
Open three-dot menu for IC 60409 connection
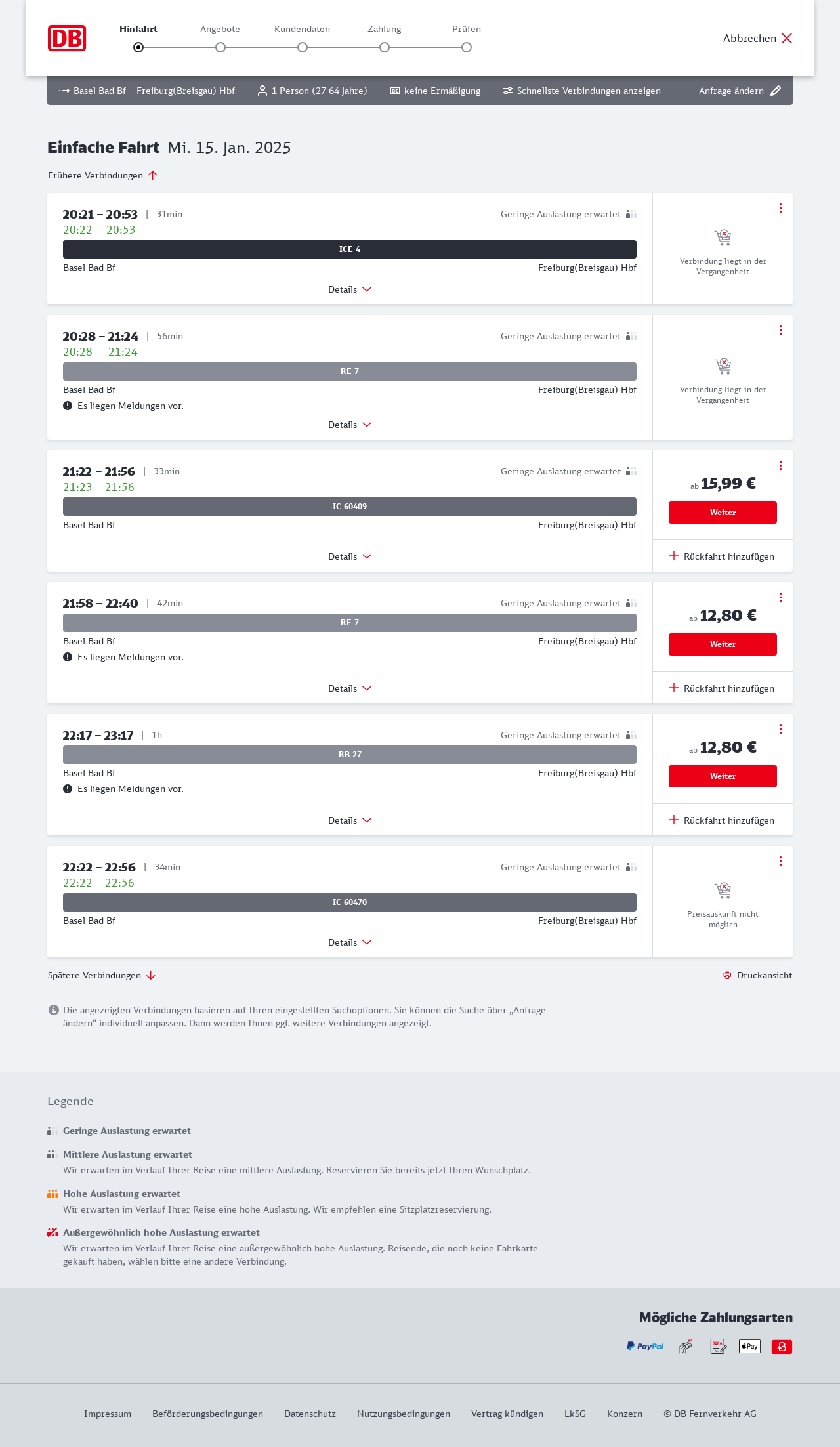780,465
